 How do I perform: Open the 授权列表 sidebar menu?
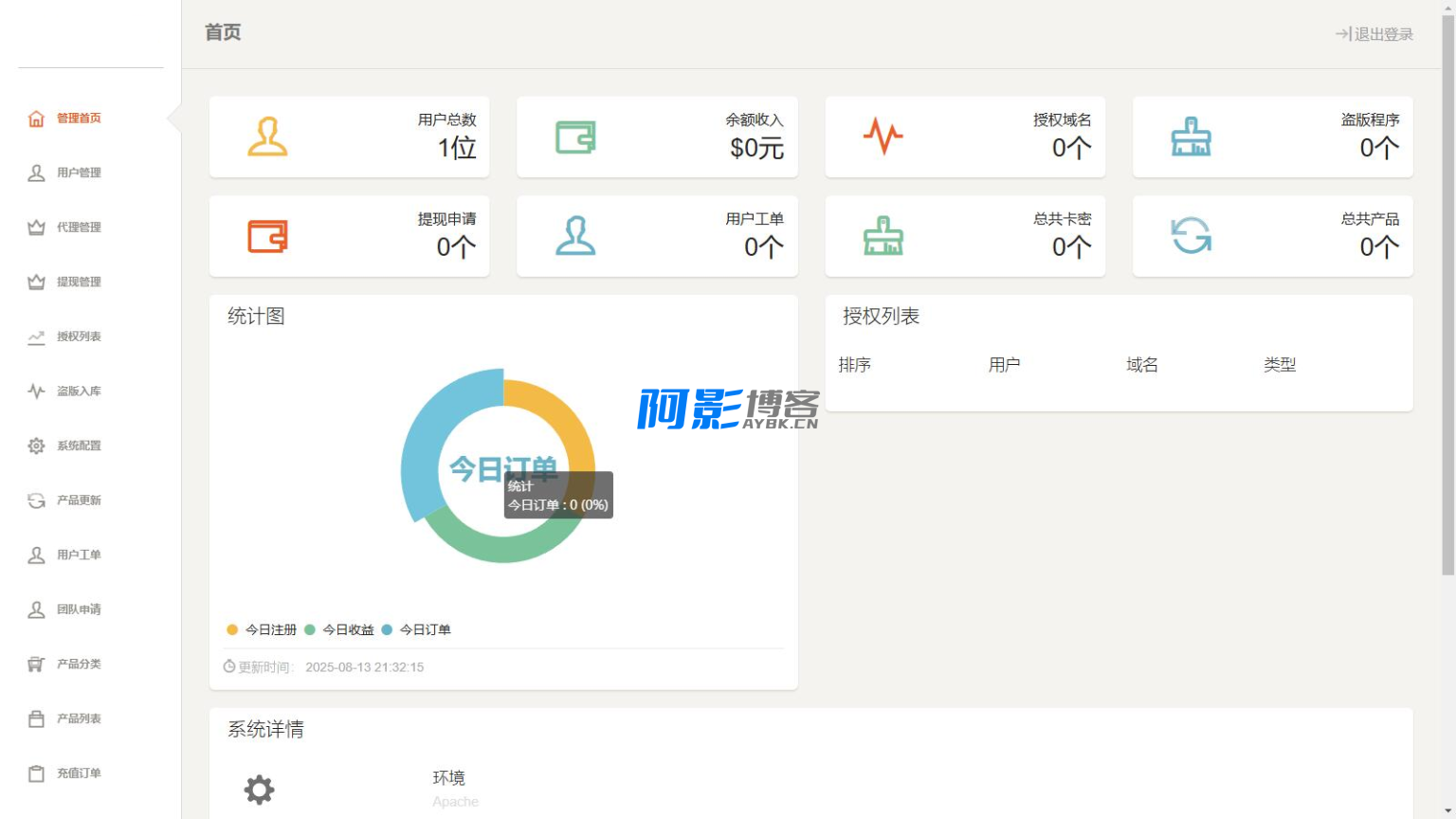point(78,337)
